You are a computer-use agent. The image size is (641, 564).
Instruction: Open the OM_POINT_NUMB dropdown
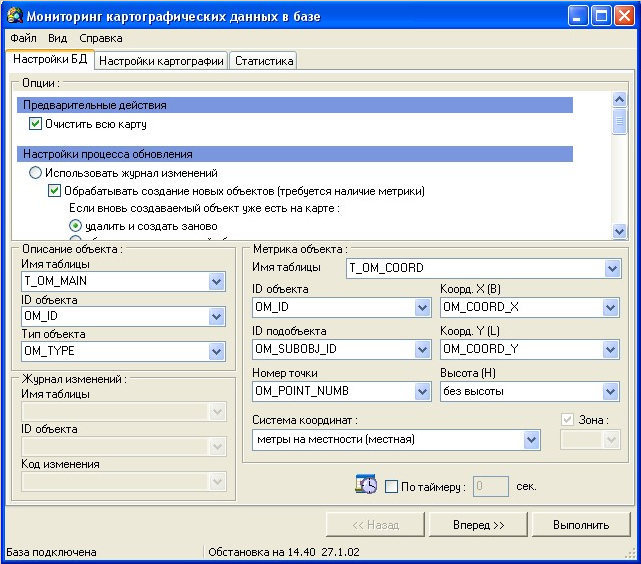tap(423, 392)
